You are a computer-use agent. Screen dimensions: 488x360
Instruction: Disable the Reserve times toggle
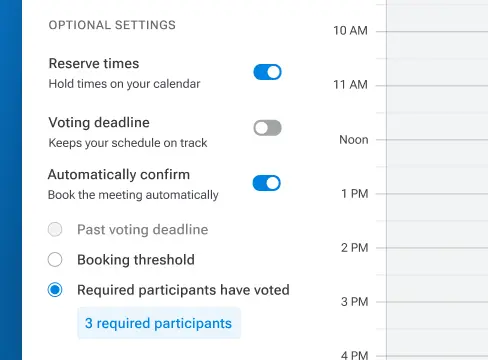(267, 72)
